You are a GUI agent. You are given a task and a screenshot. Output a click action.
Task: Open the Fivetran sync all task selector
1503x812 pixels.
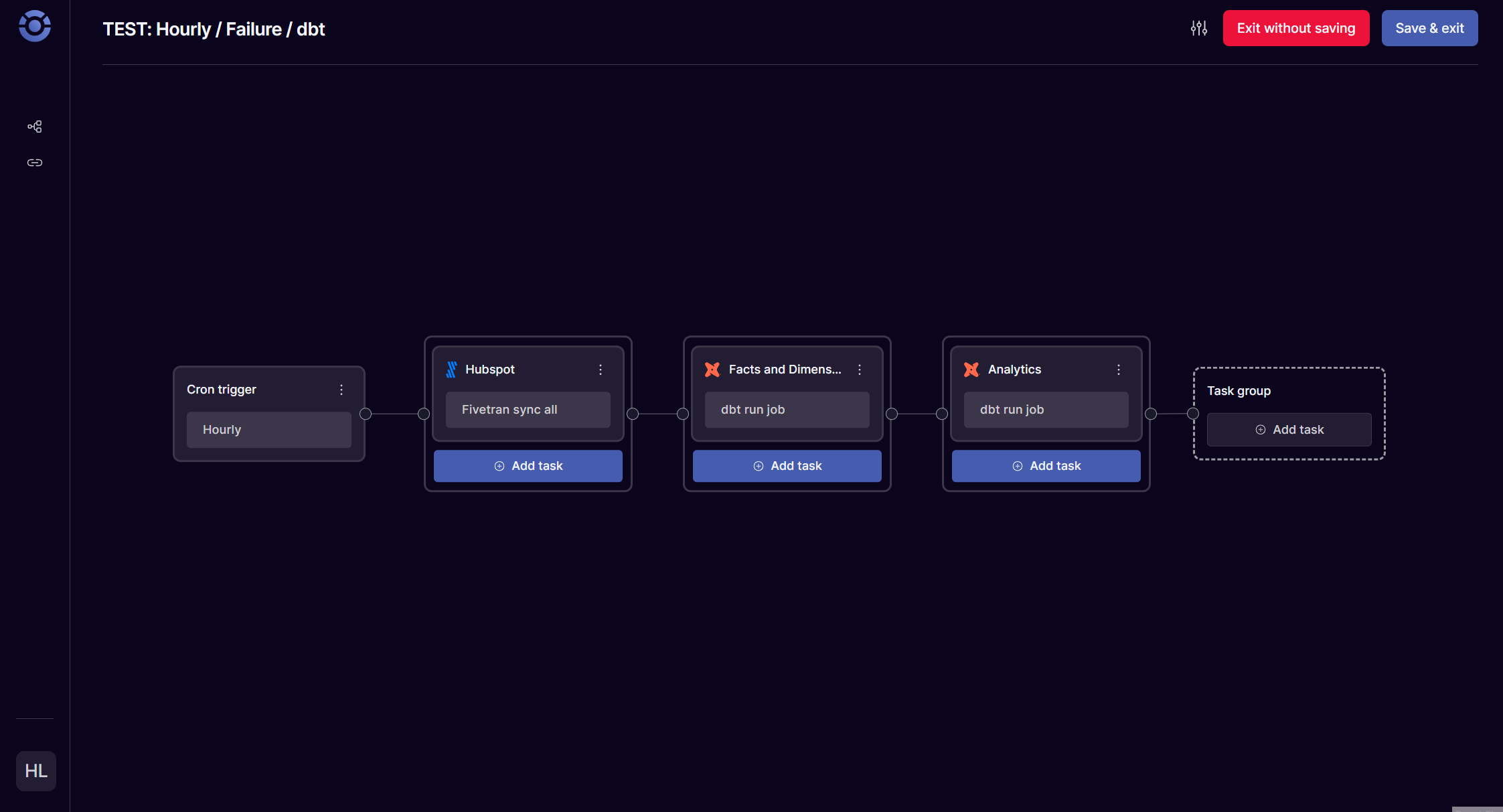click(528, 409)
